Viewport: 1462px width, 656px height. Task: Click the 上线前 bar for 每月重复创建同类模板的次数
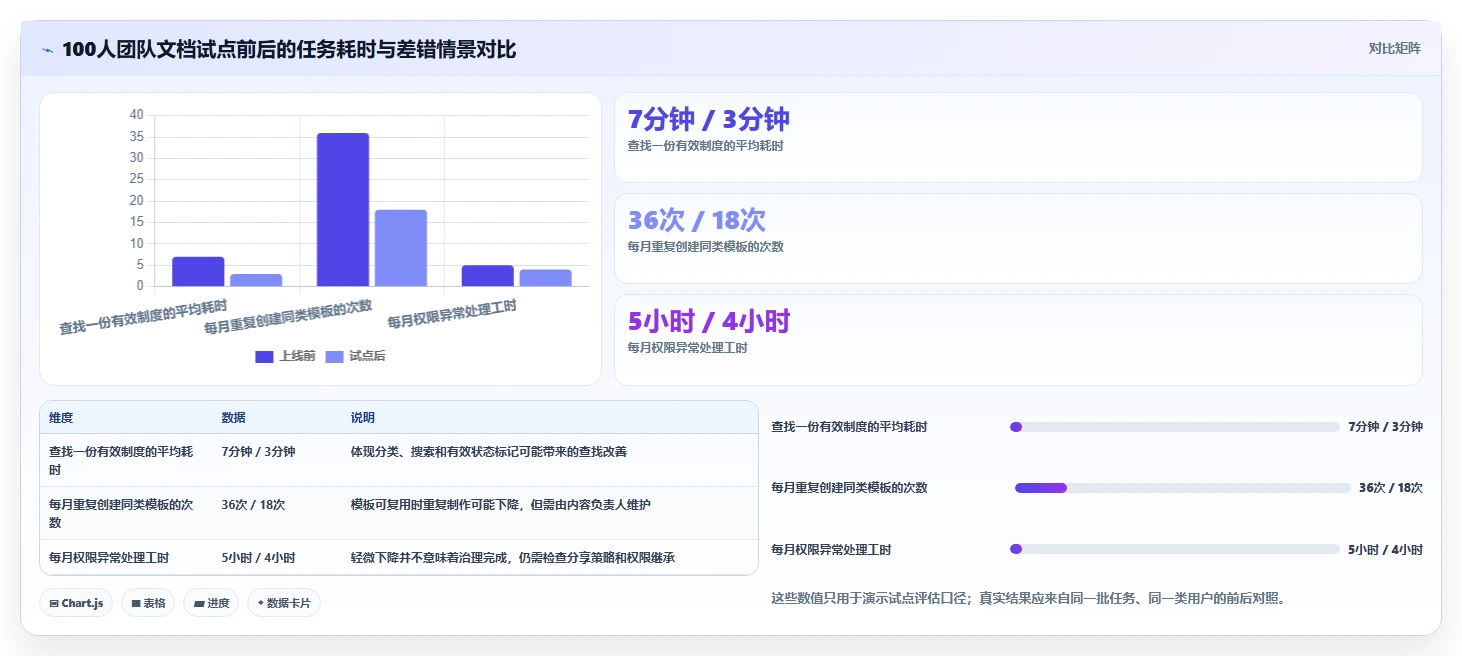[343, 210]
